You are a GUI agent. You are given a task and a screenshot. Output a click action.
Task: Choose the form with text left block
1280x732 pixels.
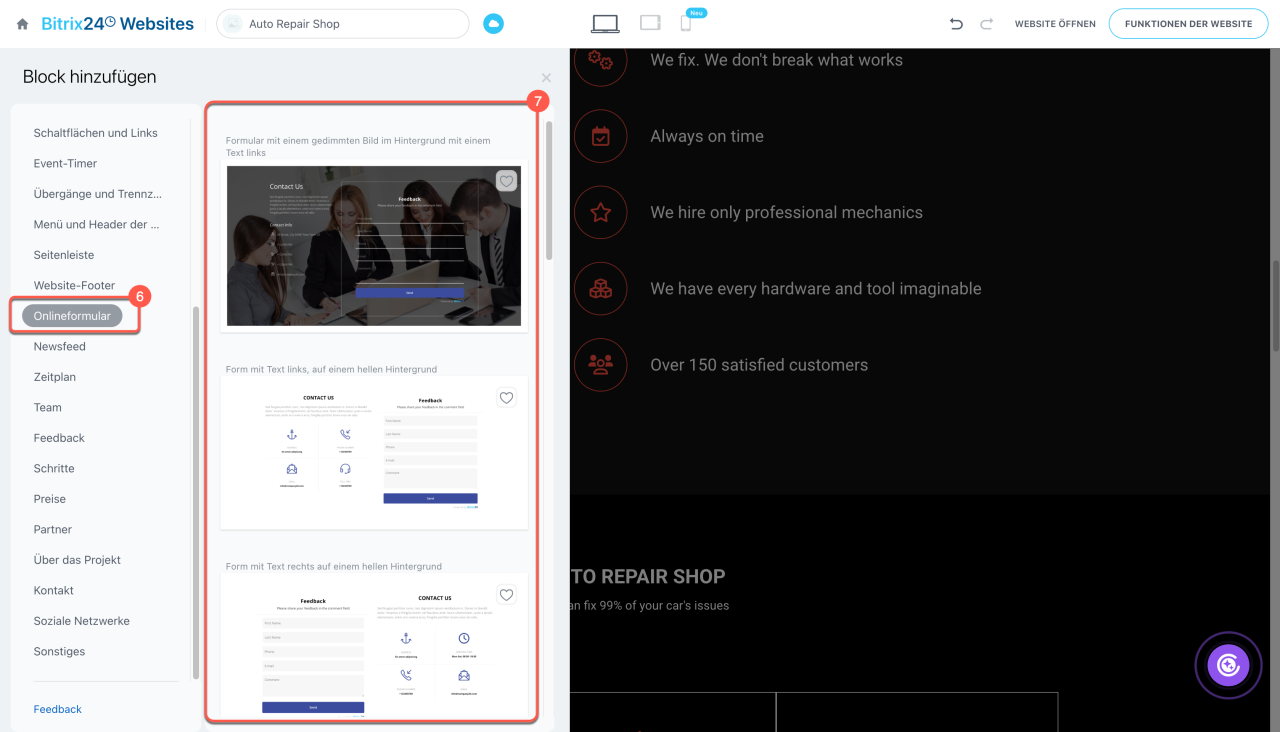(x=374, y=453)
